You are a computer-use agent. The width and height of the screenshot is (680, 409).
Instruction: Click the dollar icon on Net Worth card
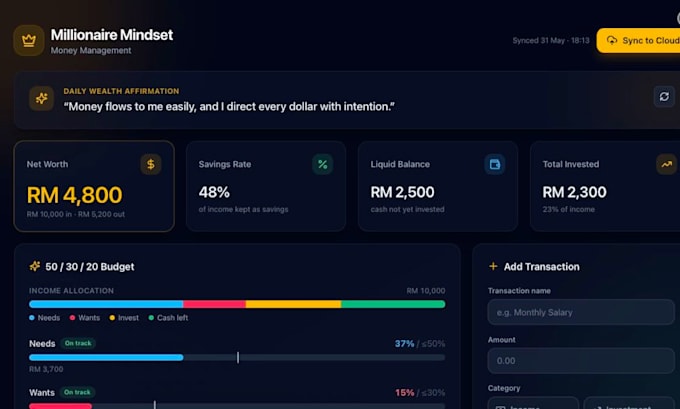(150, 164)
